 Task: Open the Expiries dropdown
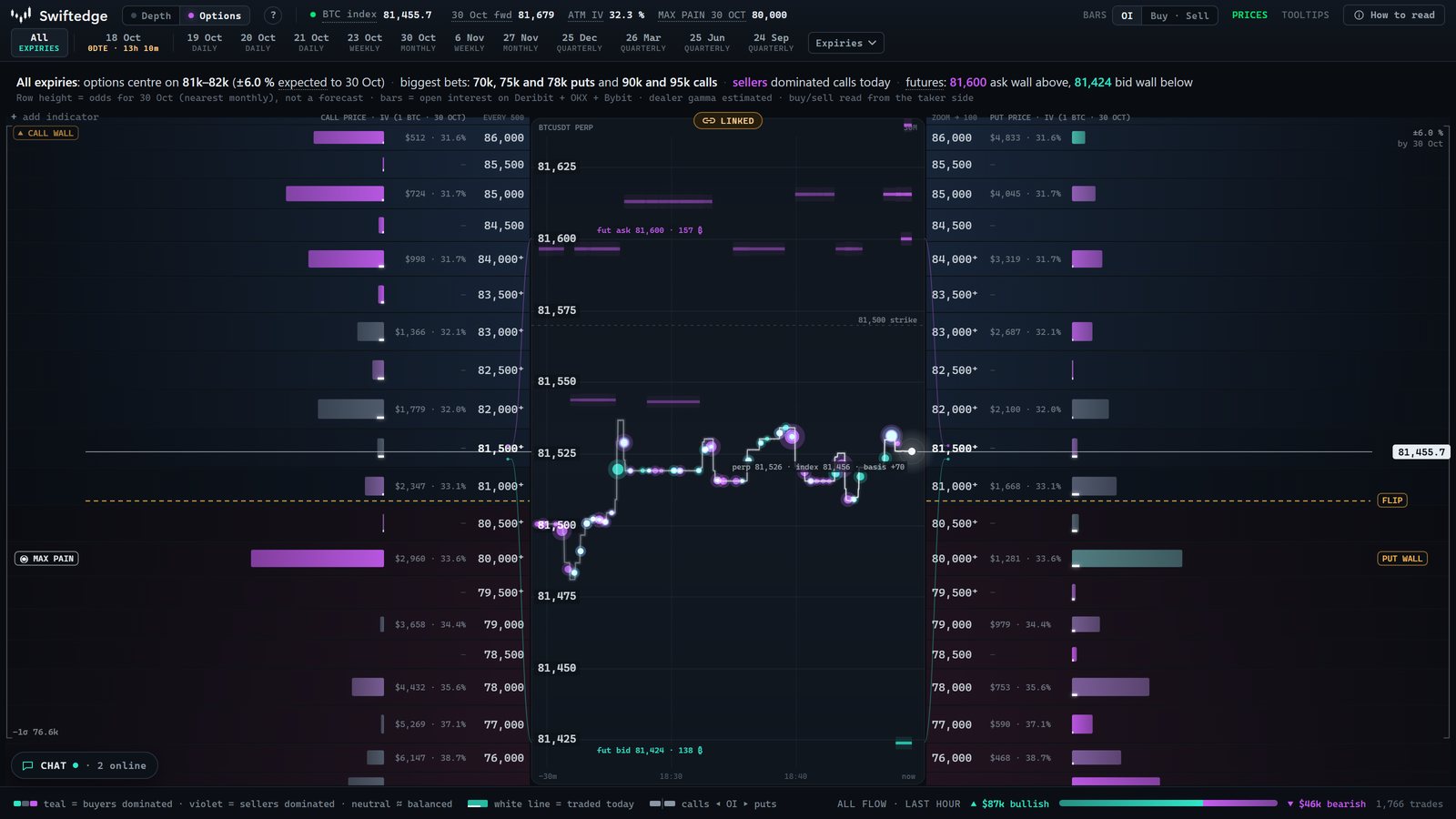pyautogui.click(x=845, y=43)
